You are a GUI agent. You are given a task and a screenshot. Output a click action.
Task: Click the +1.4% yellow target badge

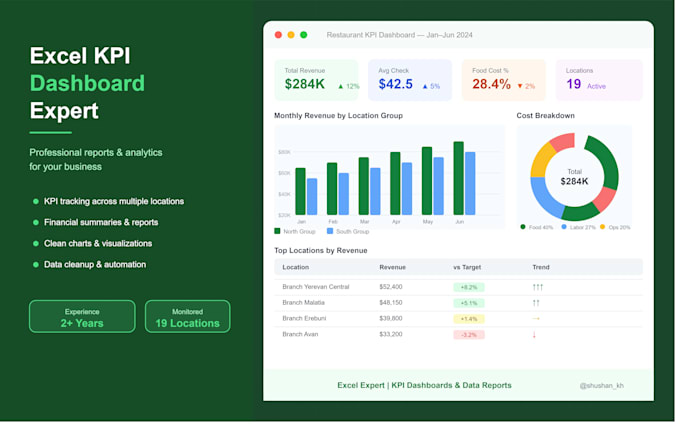pos(469,319)
